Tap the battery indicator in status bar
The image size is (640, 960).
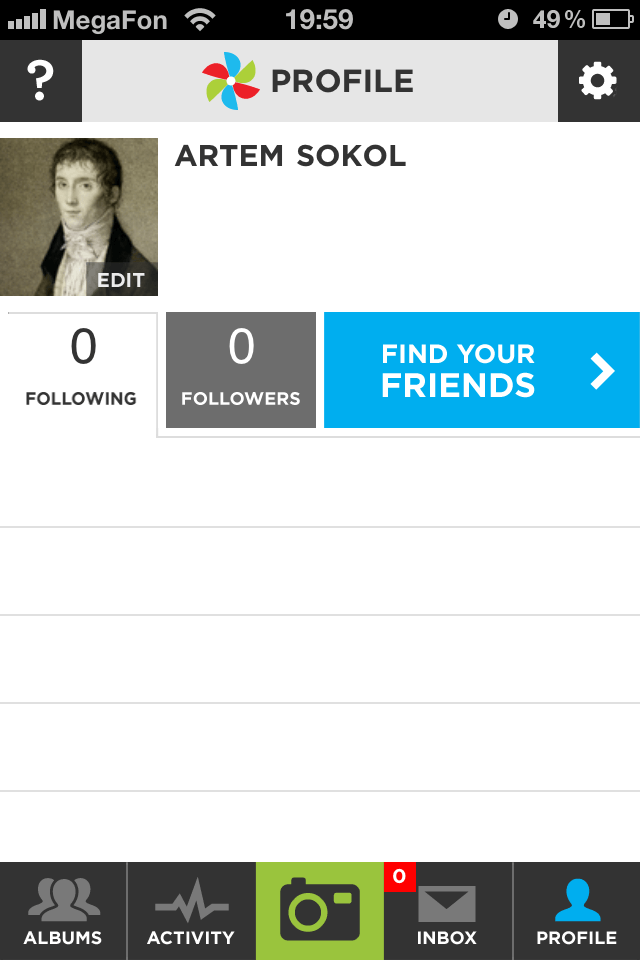[612, 20]
